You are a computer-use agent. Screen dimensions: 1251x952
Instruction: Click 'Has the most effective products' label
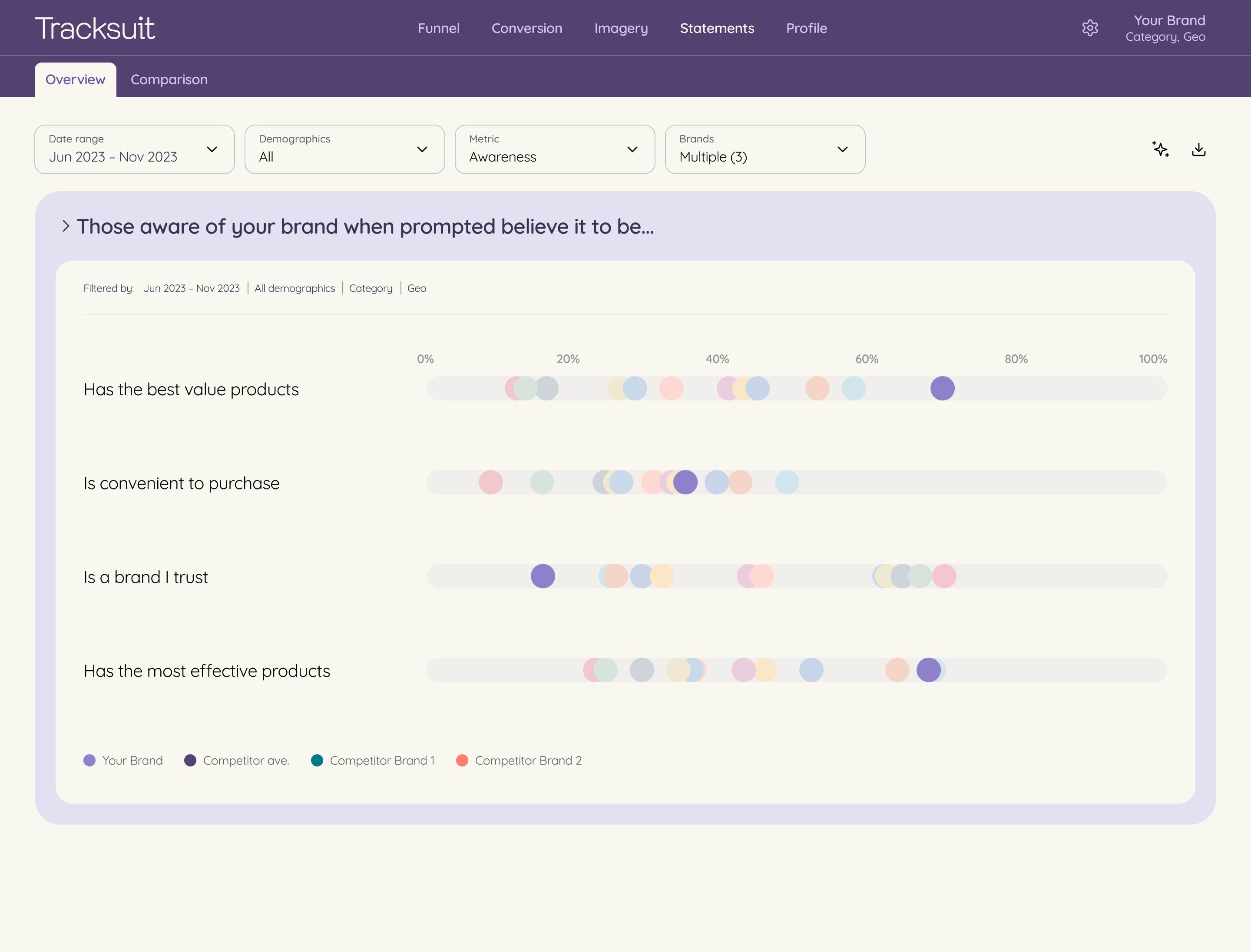tap(207, 671)
